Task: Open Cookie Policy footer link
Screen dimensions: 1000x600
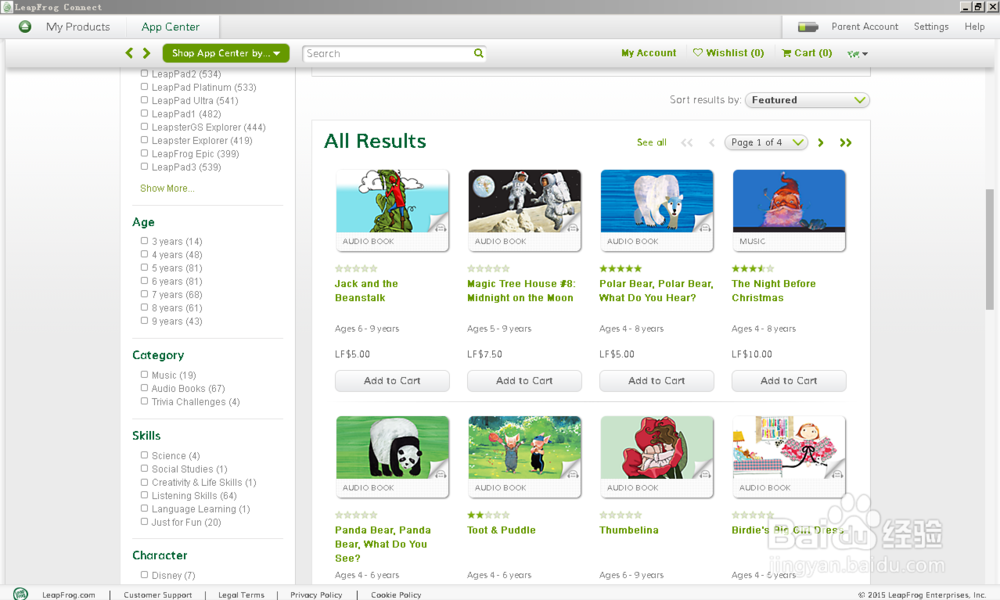Action: coord(396,595)
